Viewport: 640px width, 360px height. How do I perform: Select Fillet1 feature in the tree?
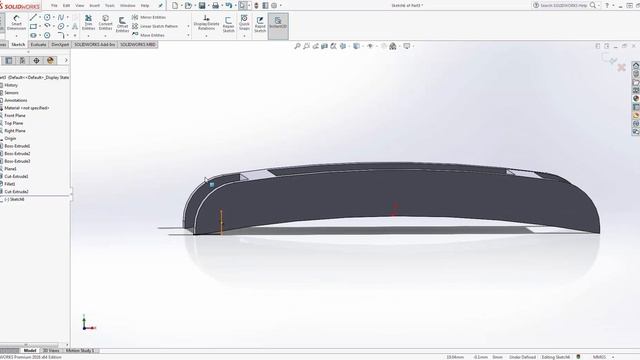pyautogui.click(x=10, y=184)
